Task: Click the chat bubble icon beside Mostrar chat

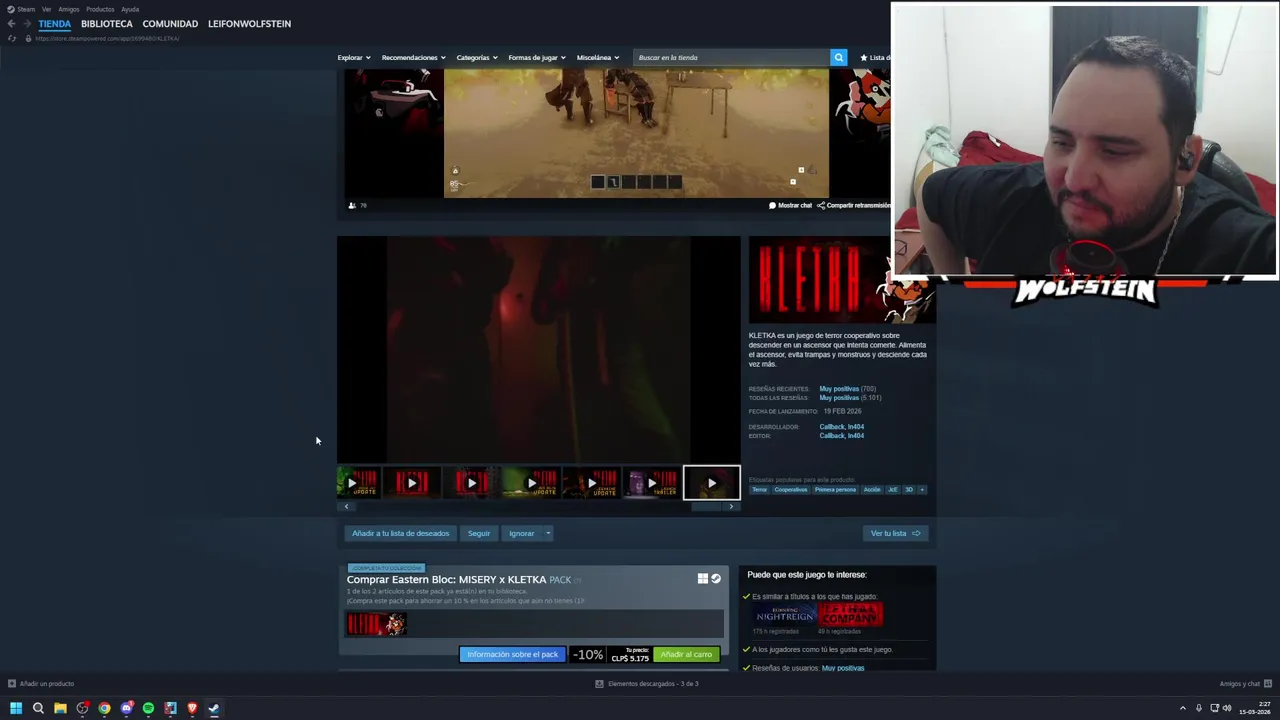Action: [772, 205]
